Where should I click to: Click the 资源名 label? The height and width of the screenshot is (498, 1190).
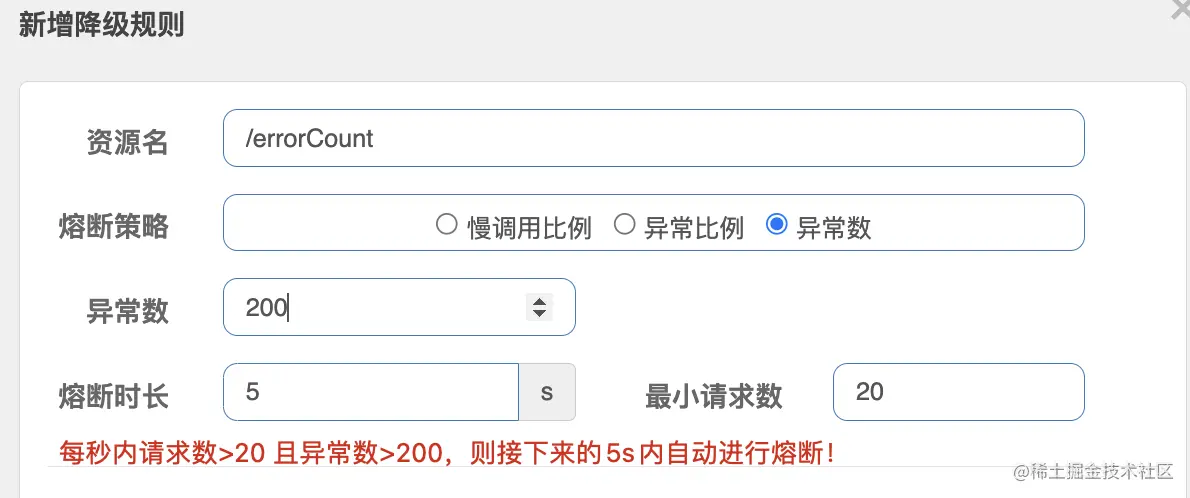tap(127, 142)
